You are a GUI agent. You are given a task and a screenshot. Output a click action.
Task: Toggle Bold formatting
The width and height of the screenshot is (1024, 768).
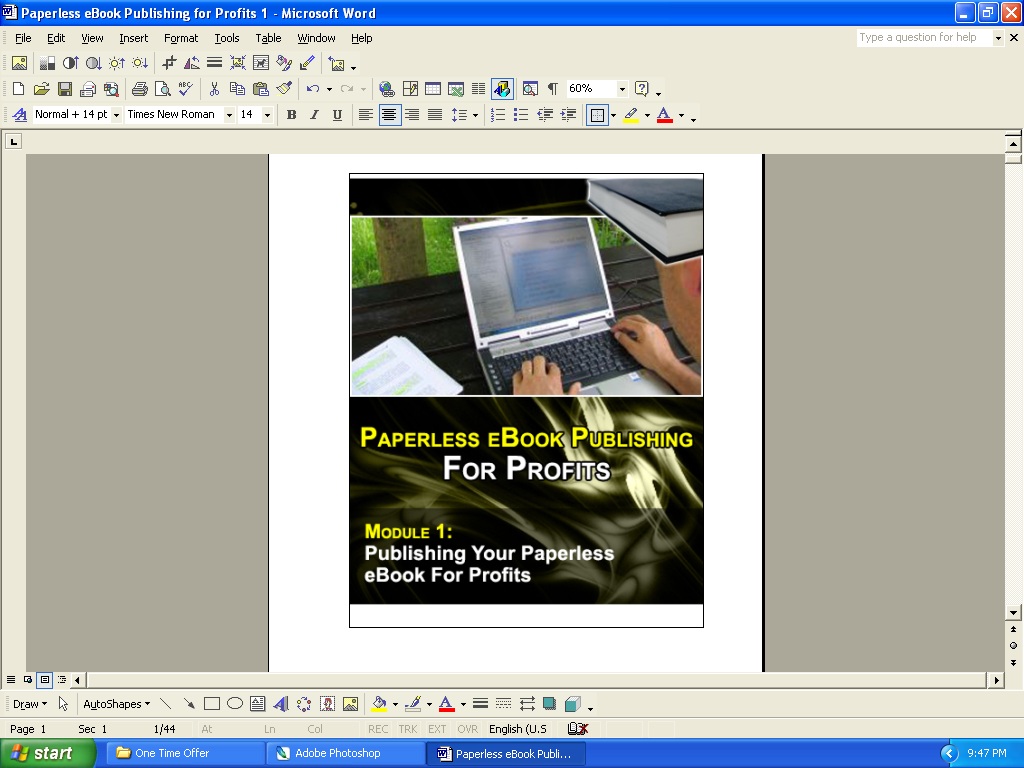291,115
